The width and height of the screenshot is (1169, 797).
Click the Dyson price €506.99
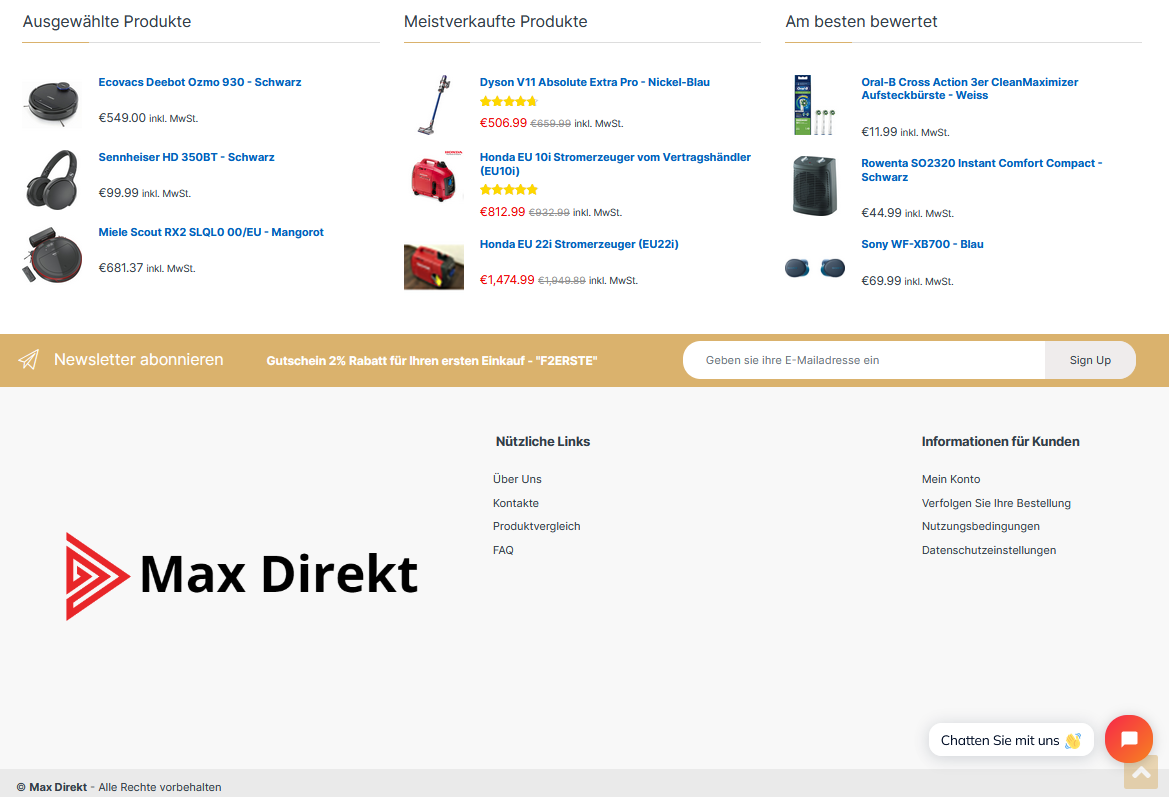pos(503,123)
